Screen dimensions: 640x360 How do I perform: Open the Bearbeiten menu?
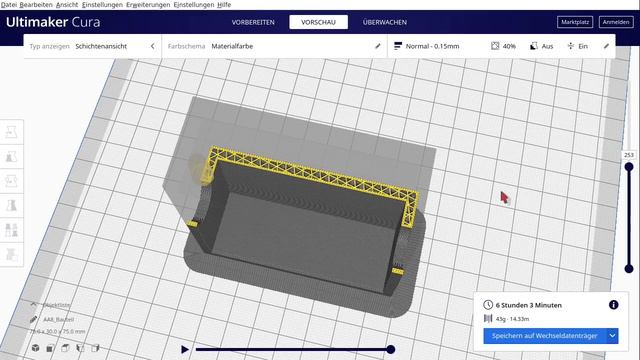36,4
